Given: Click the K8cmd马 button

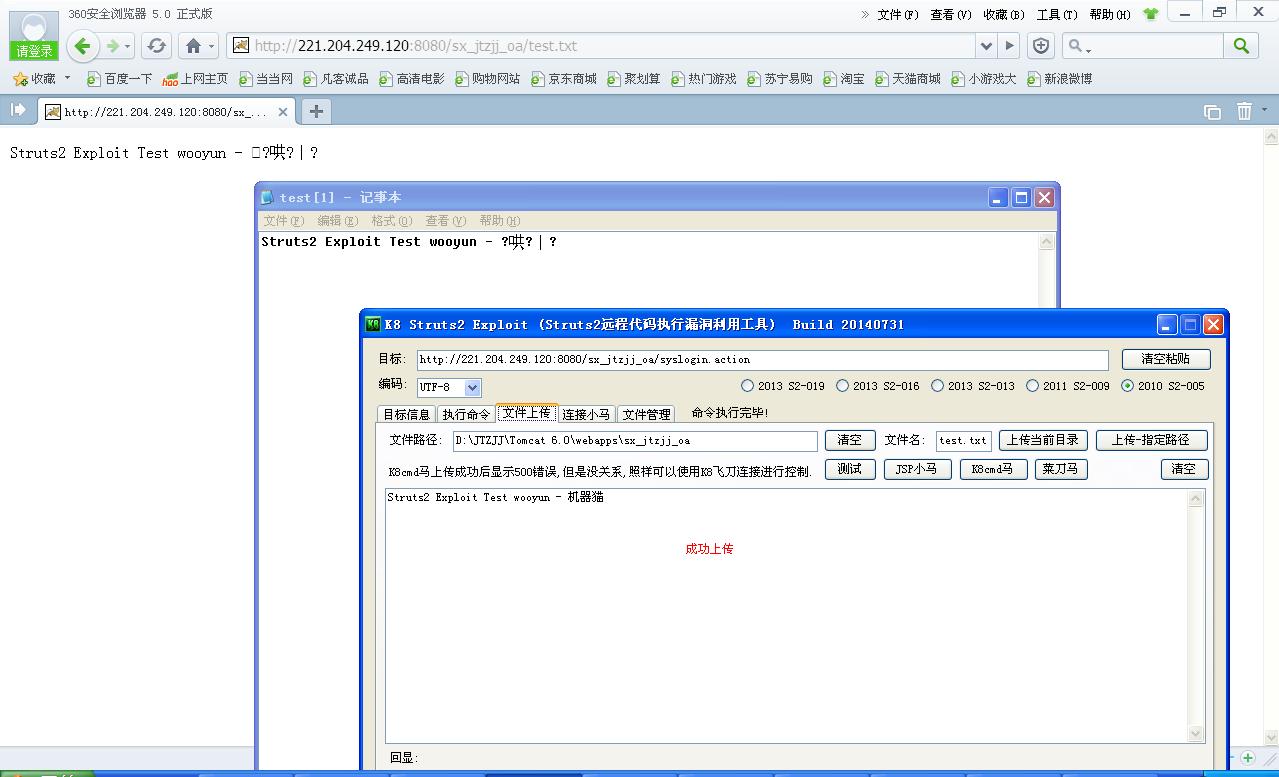Looking at the screenshot, I should [994, 469].
